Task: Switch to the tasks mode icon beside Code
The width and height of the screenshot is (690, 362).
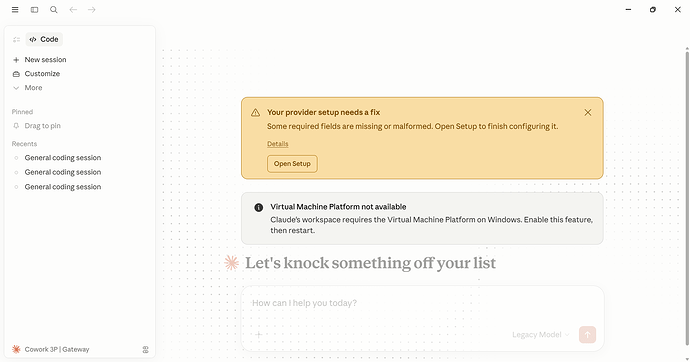Action: pos(17,40)
